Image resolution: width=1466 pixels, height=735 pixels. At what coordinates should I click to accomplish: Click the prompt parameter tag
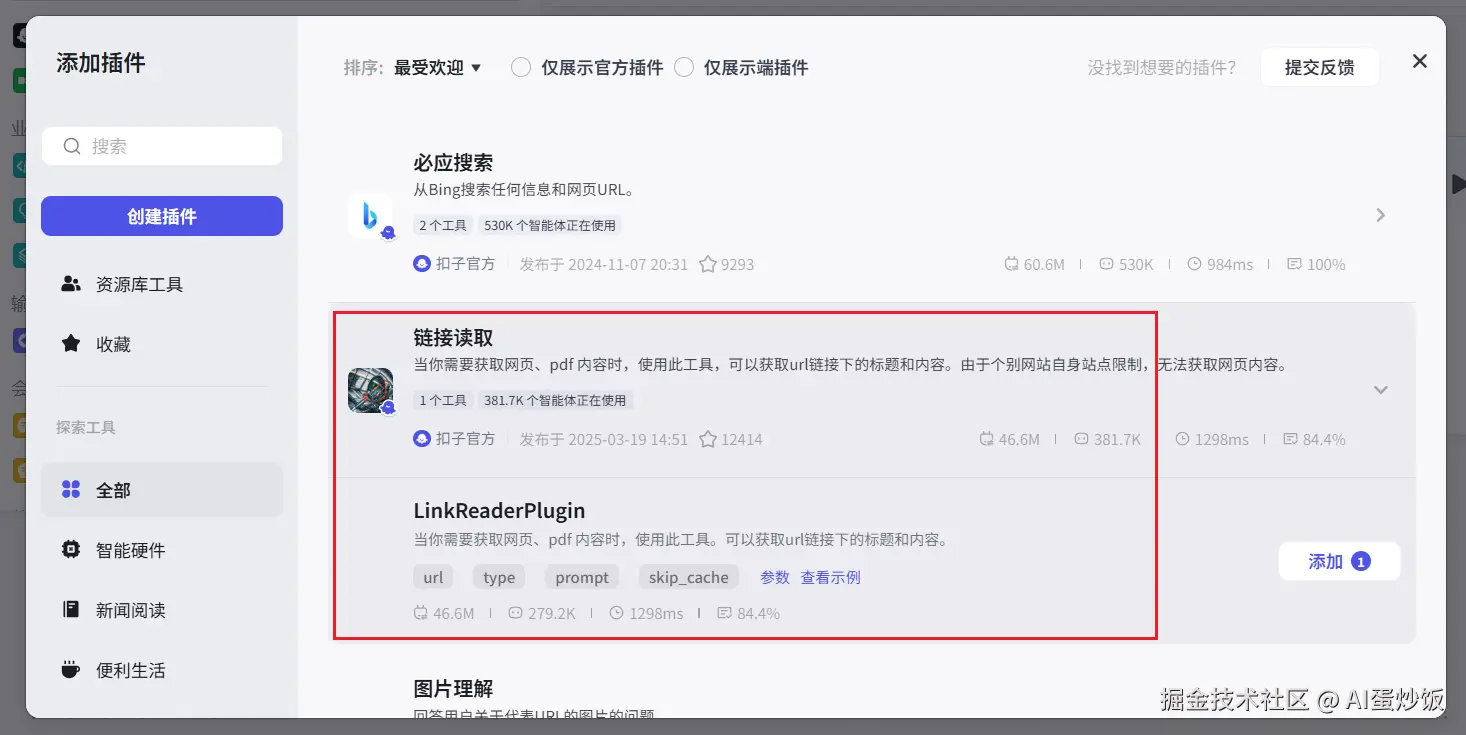click(x=582, y=577)
